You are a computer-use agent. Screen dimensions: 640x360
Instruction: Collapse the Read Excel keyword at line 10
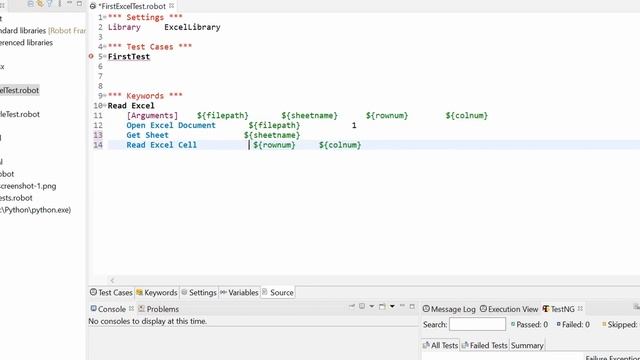[x=105, y=105]
